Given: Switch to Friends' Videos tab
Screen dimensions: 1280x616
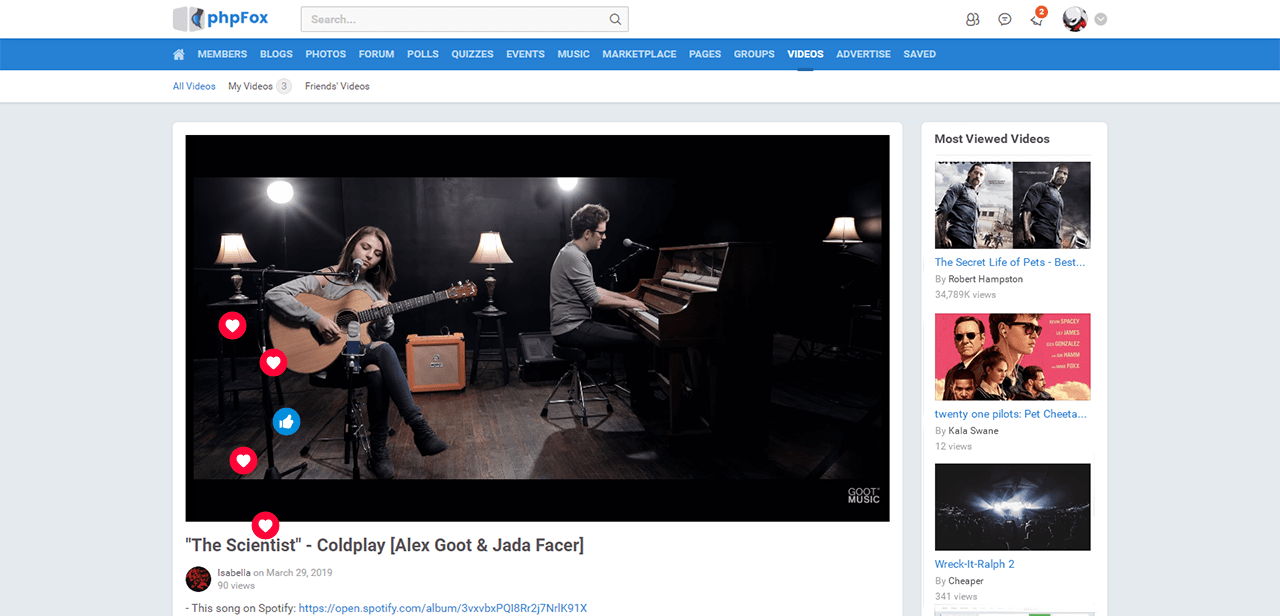Looking at the screenshot, I should point(337,86).
